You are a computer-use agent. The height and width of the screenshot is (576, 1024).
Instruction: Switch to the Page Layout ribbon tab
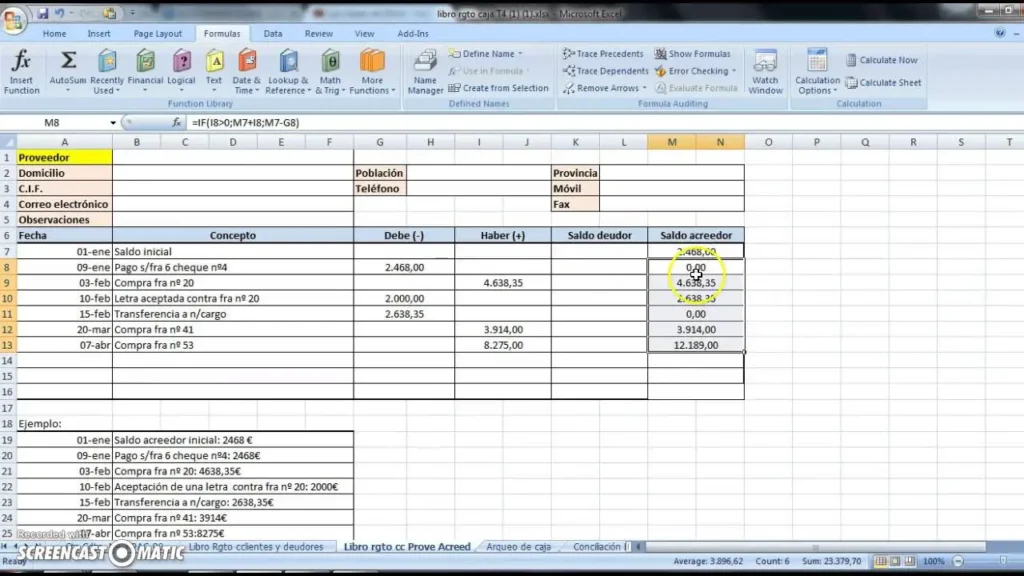pos(158,33)
